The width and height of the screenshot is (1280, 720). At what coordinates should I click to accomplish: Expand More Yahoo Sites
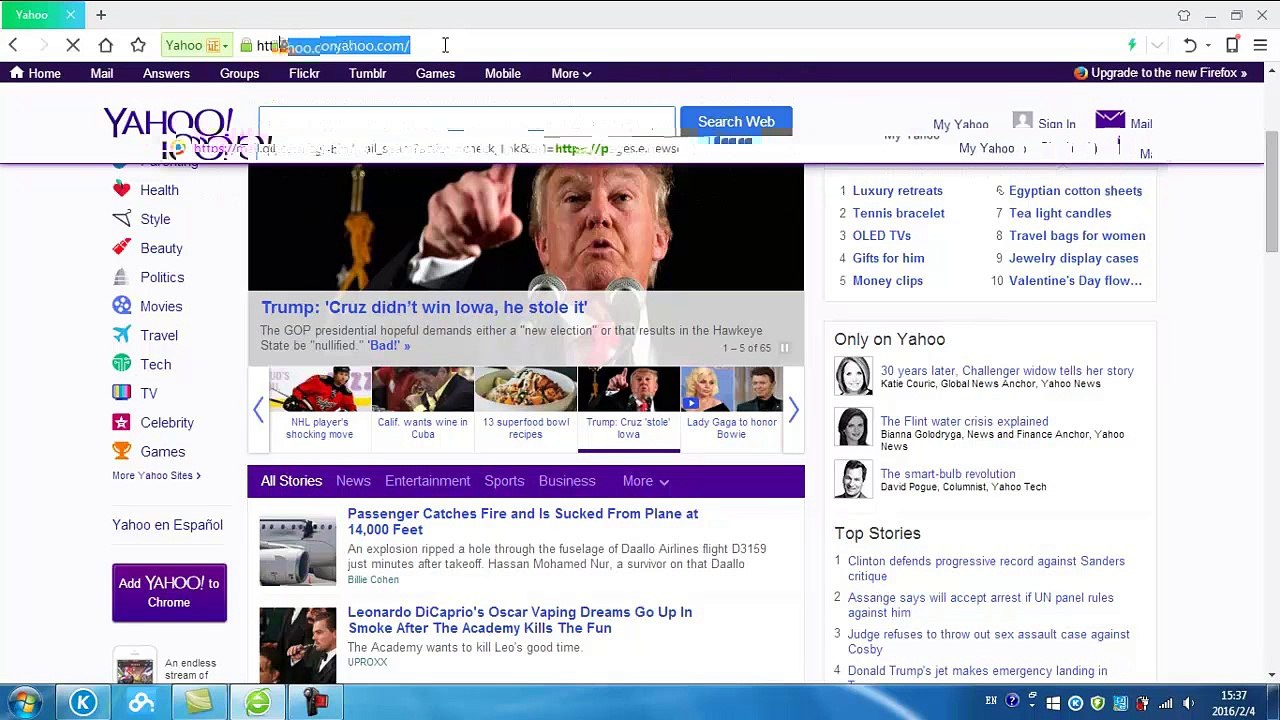[x=156, y=475]
